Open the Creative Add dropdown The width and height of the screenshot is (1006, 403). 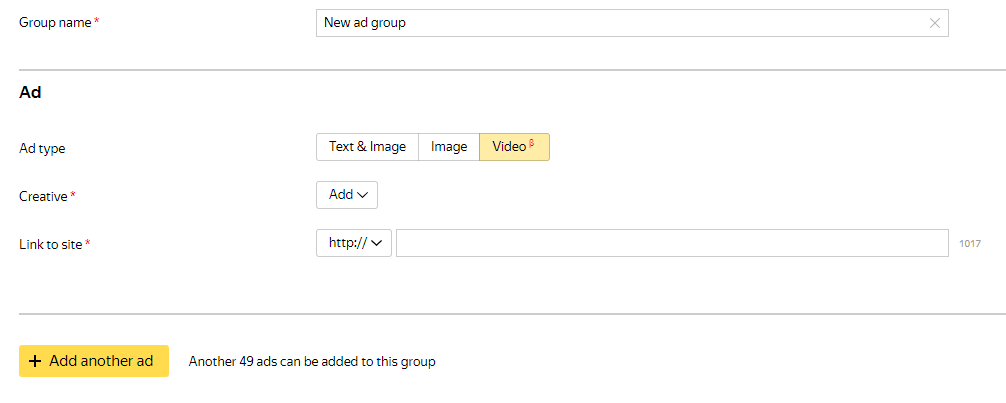click(x=346, y=195)
